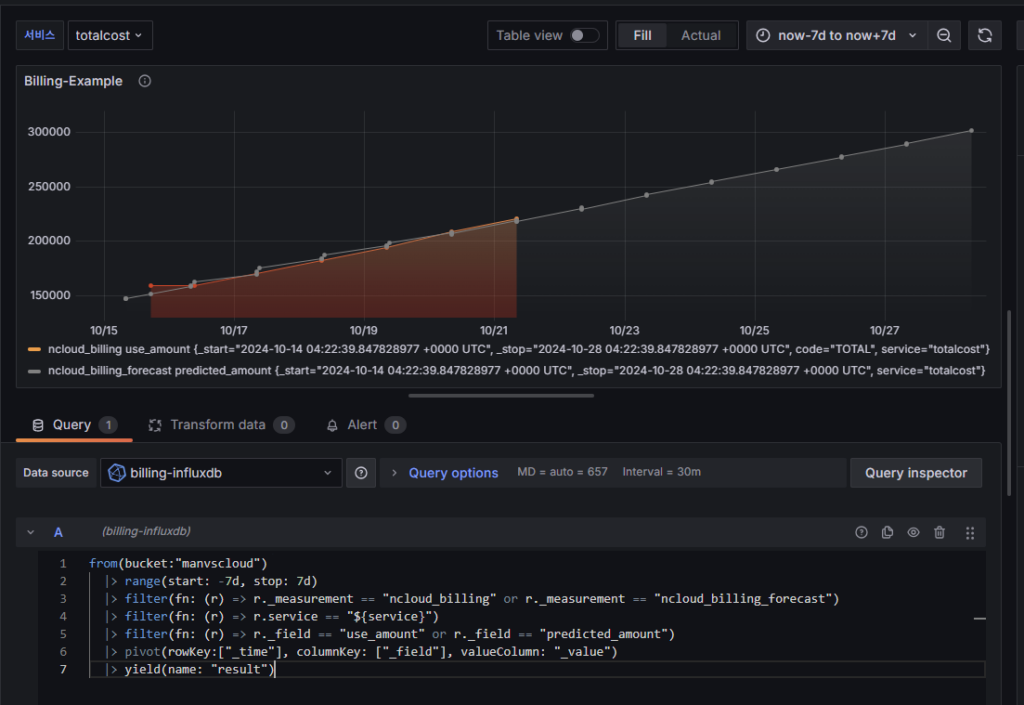Image resolution: width=1024 pixels, height=705 pixels.
Task: Open the totalcost service variable dropdown
Action: click(110, 35)
